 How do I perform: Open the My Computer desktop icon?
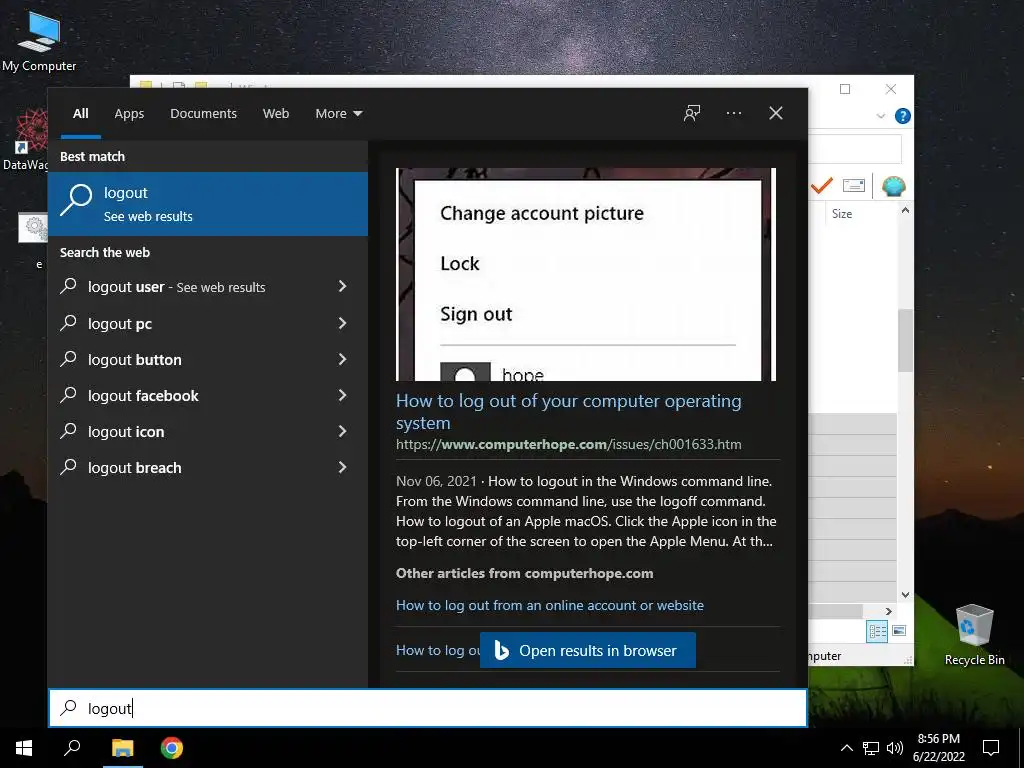39,42
